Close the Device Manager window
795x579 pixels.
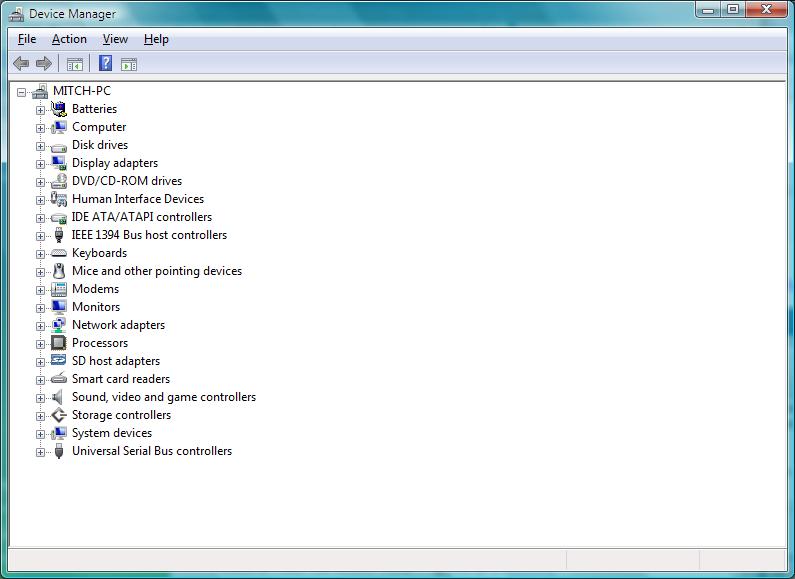(x=766, y=10)
